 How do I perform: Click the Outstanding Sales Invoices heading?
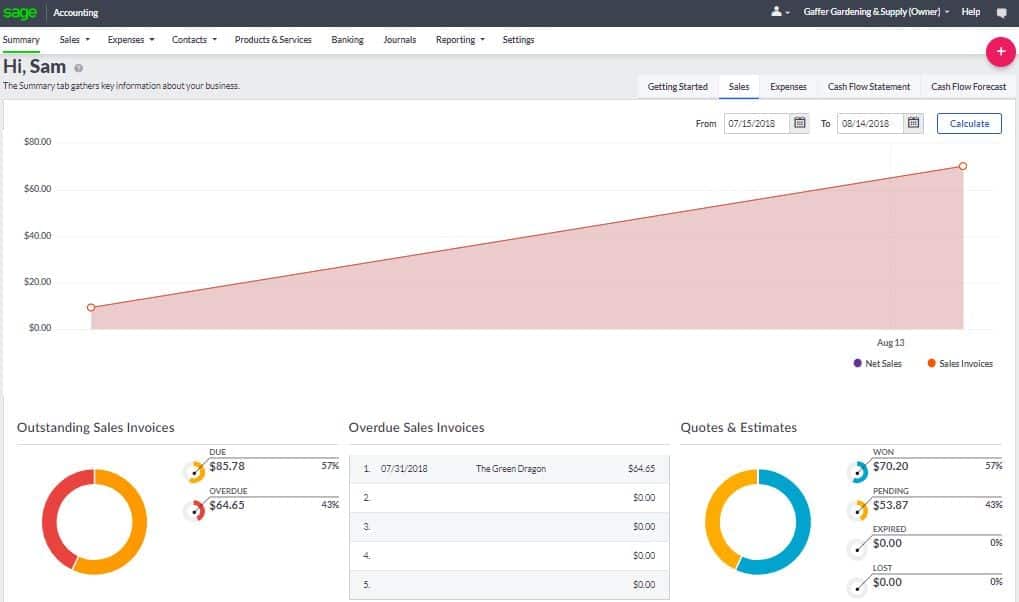pos(96,427)
